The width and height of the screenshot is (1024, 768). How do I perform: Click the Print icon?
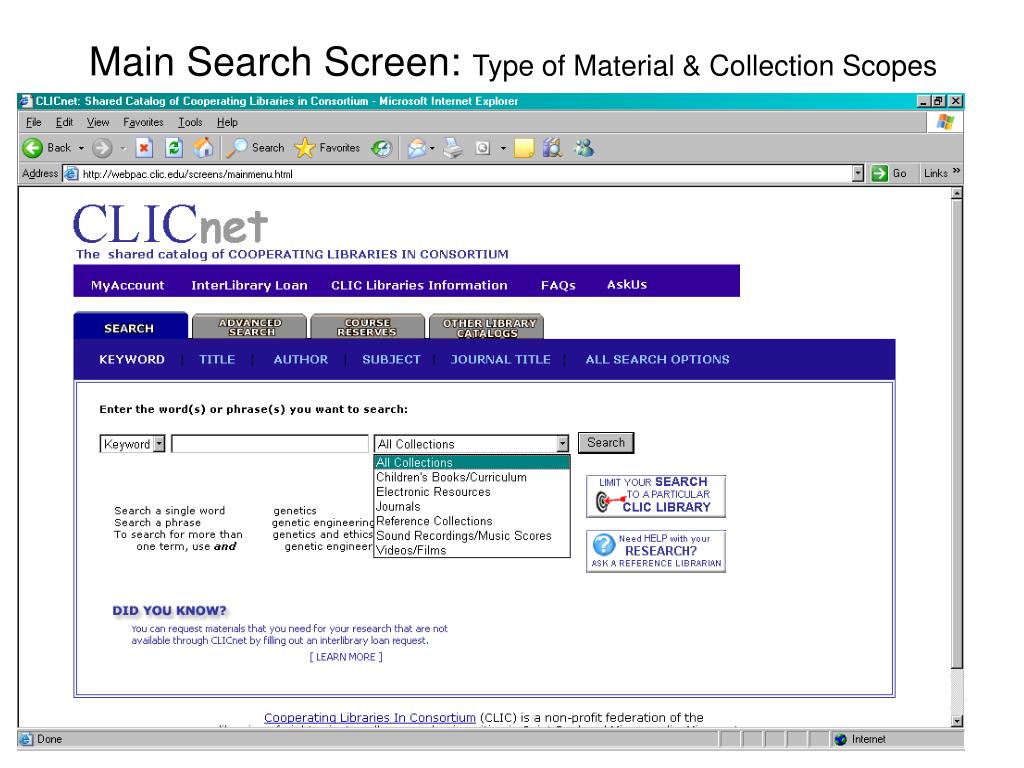(453, 148)
